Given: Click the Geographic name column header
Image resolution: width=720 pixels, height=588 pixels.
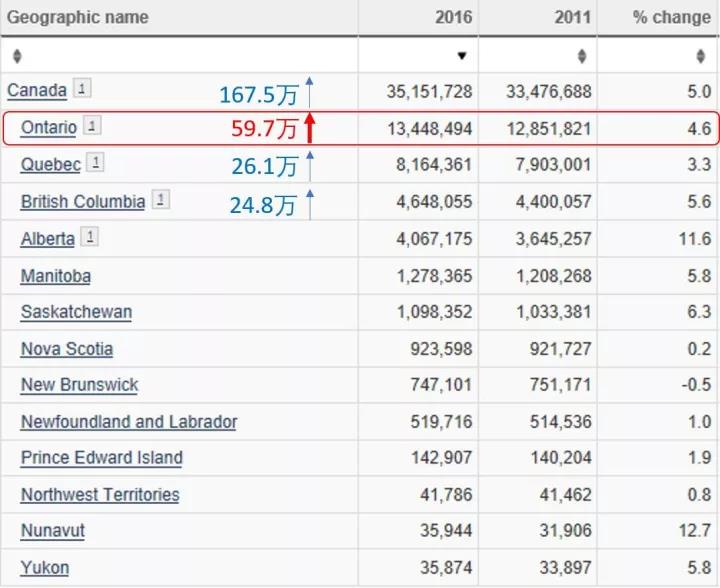Looking at the screenshot, I should click(78, 17).
